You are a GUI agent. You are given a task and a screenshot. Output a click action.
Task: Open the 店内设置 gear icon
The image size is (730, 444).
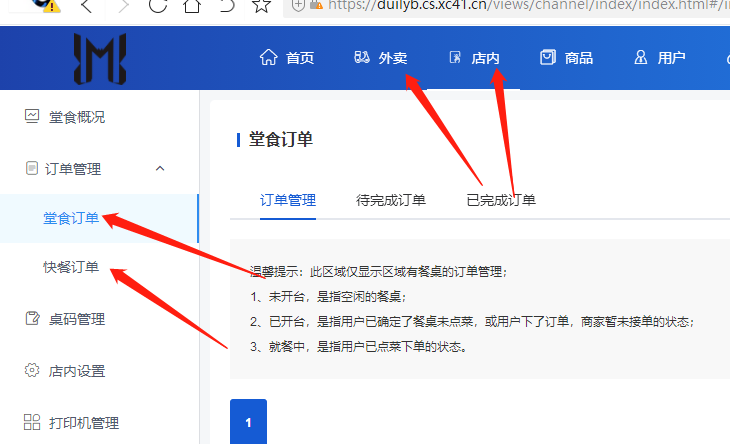32,371
